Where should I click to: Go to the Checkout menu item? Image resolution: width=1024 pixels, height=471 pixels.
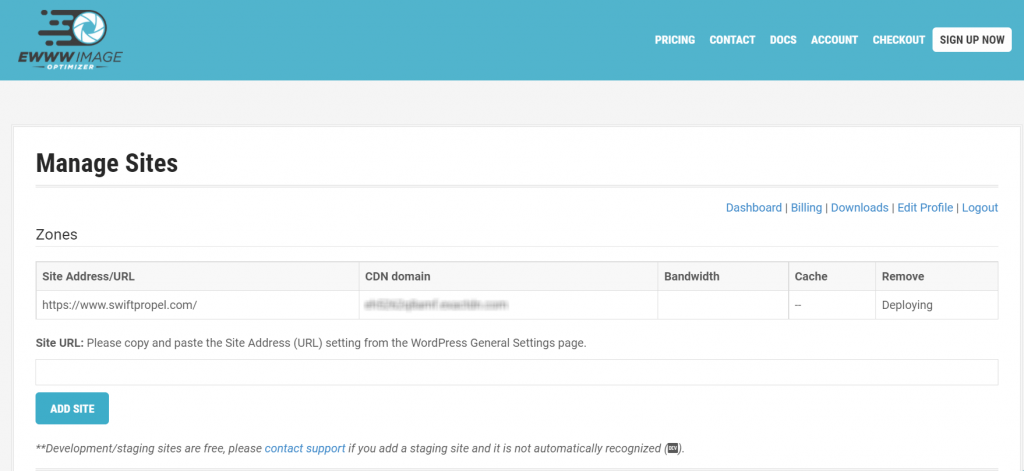coord(899,40)
